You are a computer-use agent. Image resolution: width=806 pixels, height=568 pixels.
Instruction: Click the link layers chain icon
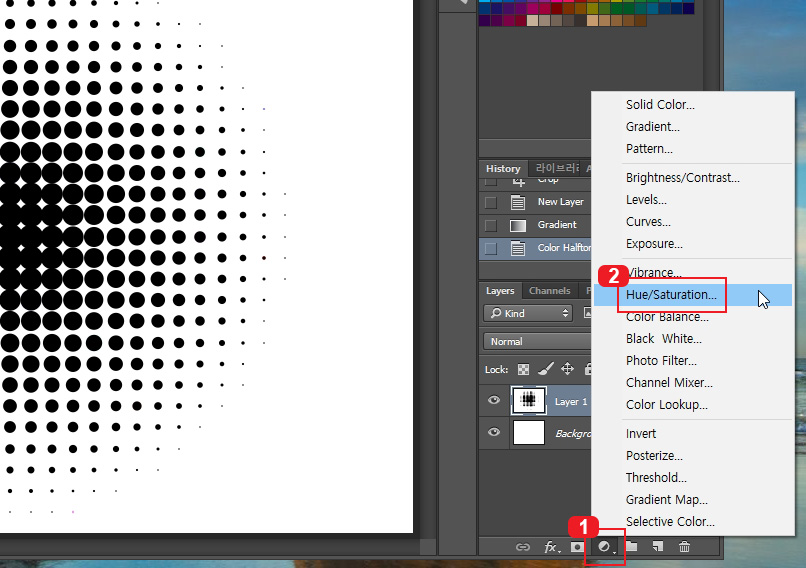pos(522,547)
